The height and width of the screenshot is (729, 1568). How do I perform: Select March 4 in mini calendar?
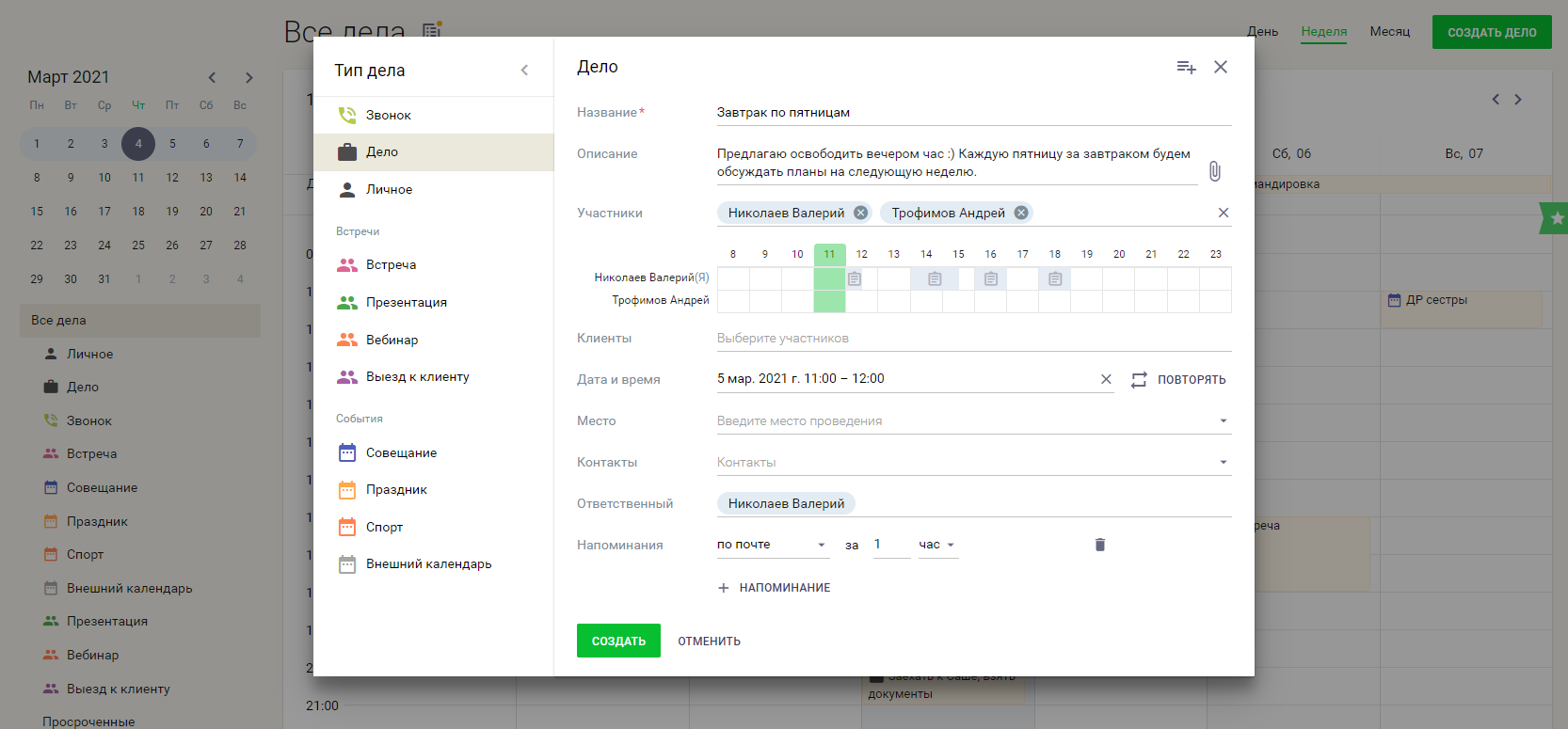click(x=138, y=144)
